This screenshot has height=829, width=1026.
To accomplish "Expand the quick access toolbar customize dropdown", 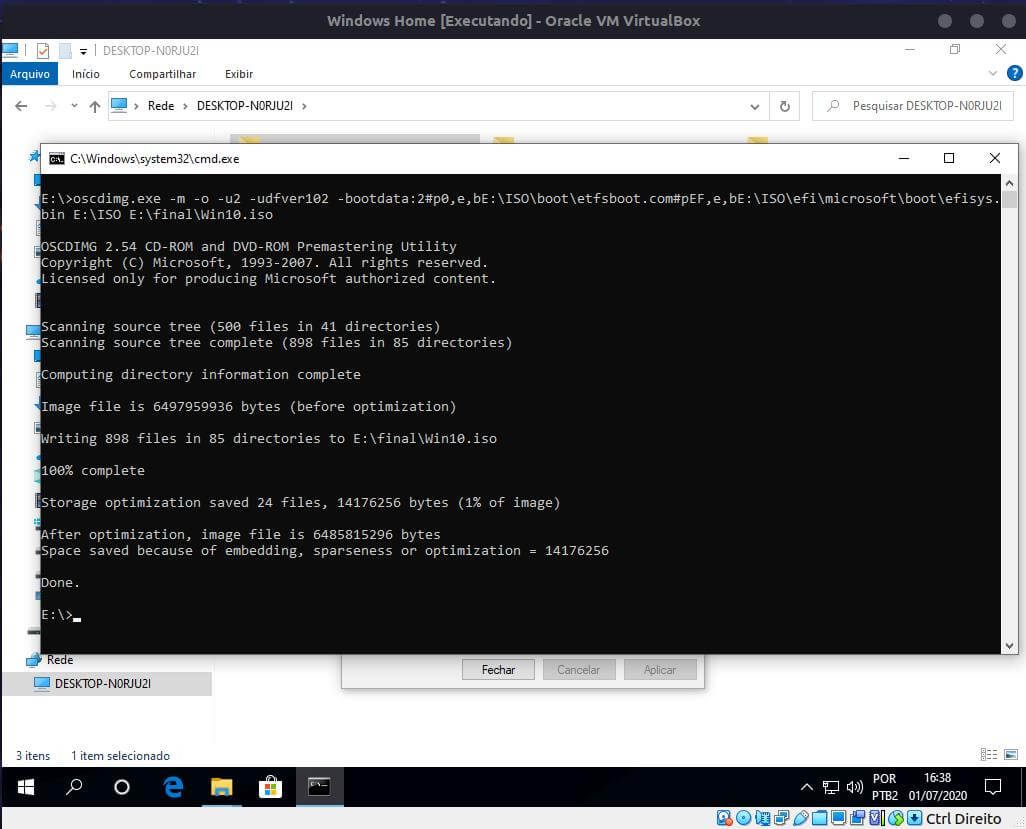I will tap(83, 51).
